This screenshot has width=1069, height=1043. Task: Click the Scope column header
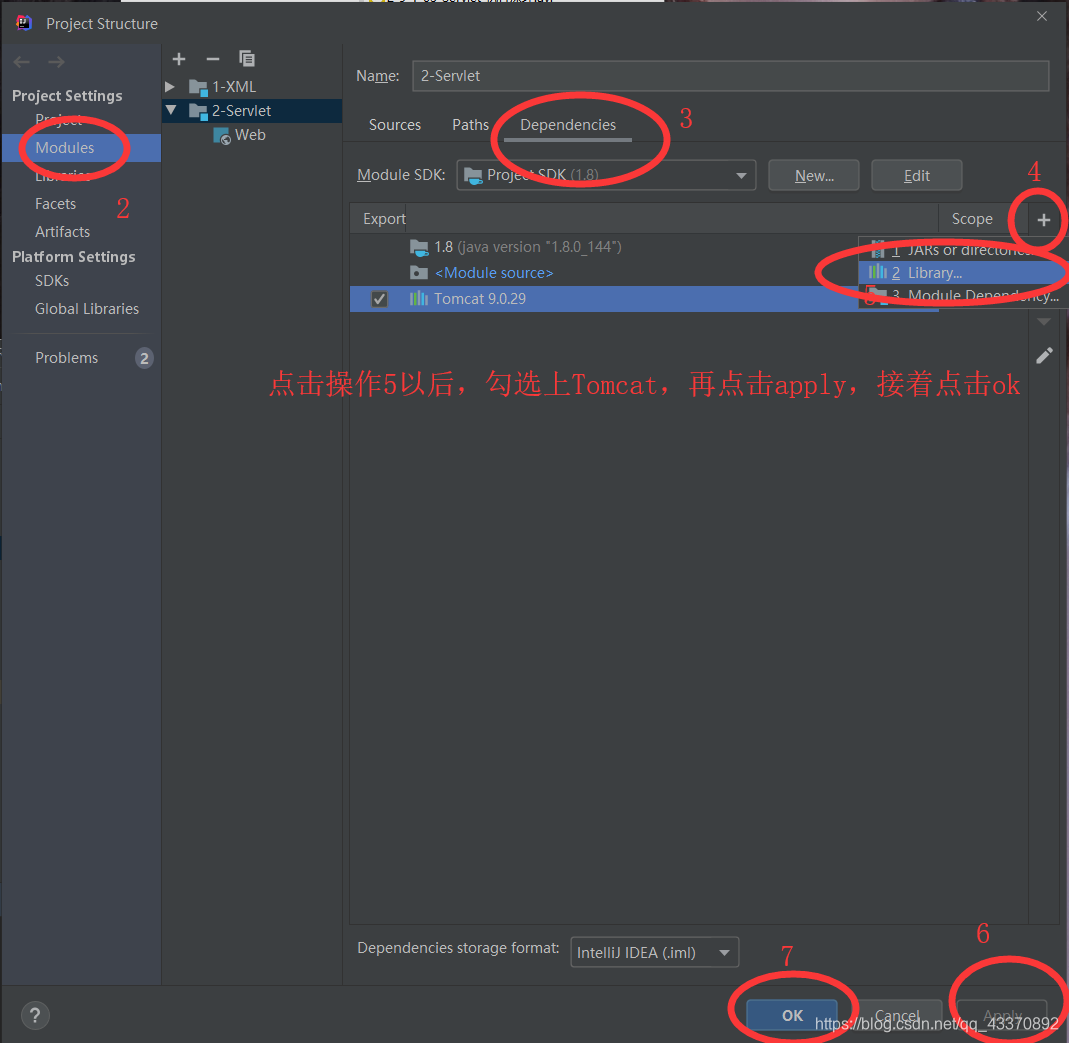point(972,219)
